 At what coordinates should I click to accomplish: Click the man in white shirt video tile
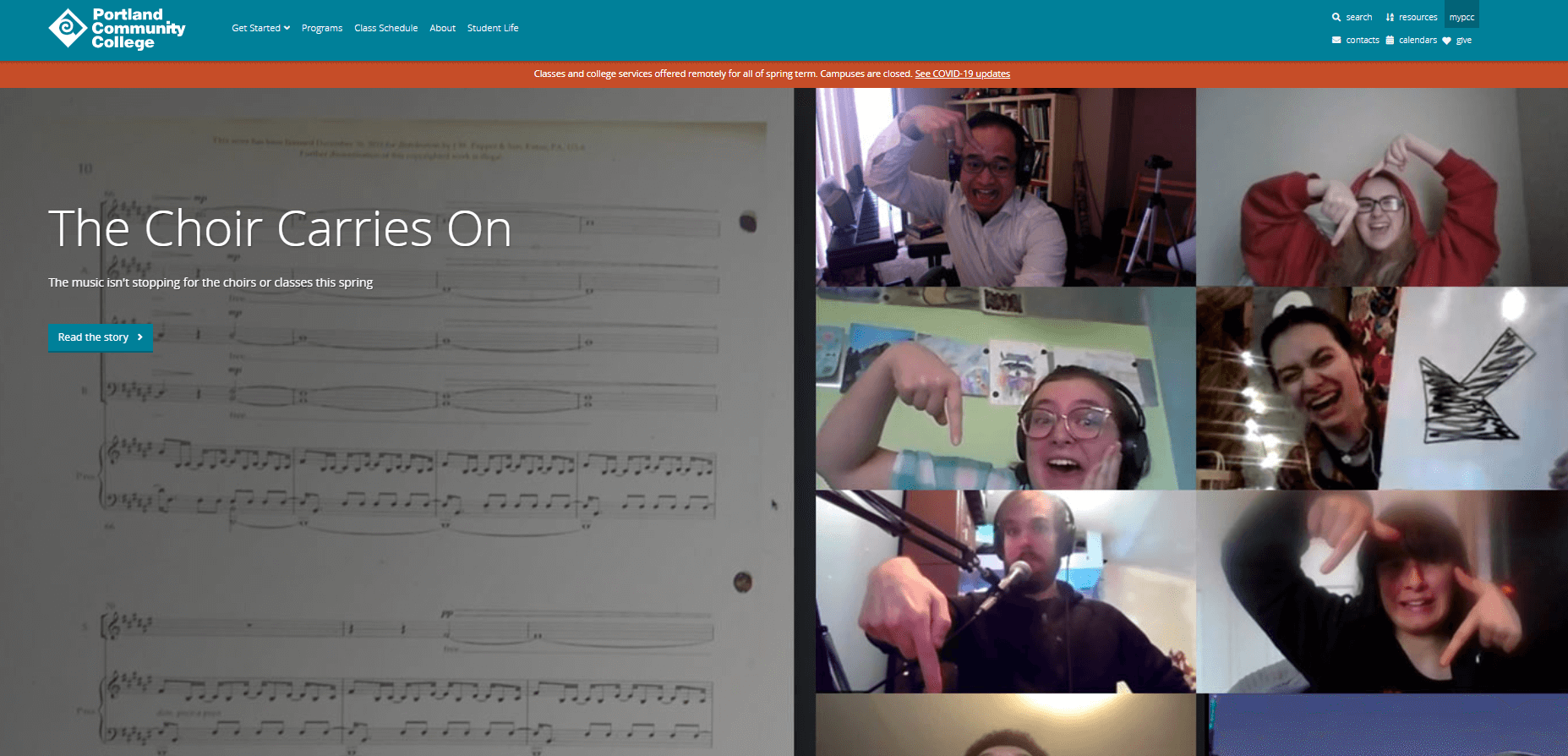(x=1005, y=188)
